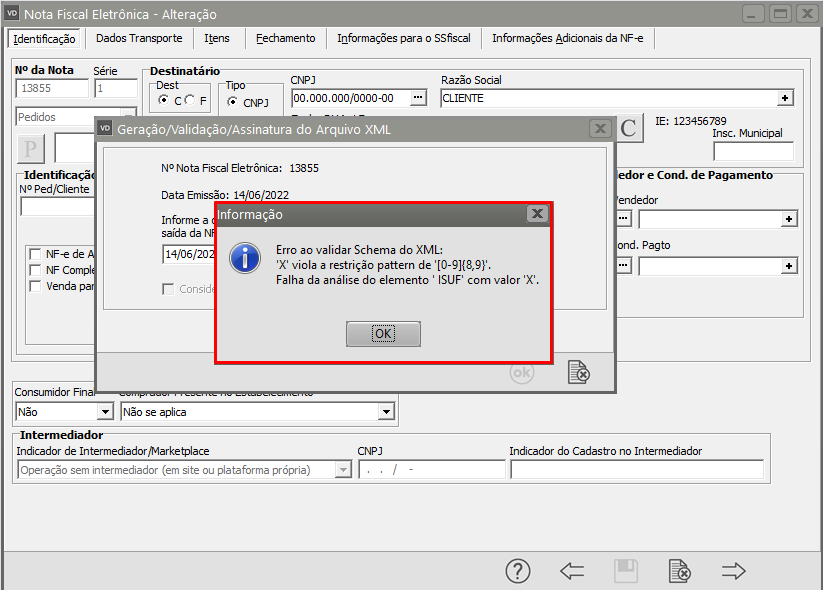823x590 pixels.
Task: Click the help question mark icon
Action: pos(517,571)
